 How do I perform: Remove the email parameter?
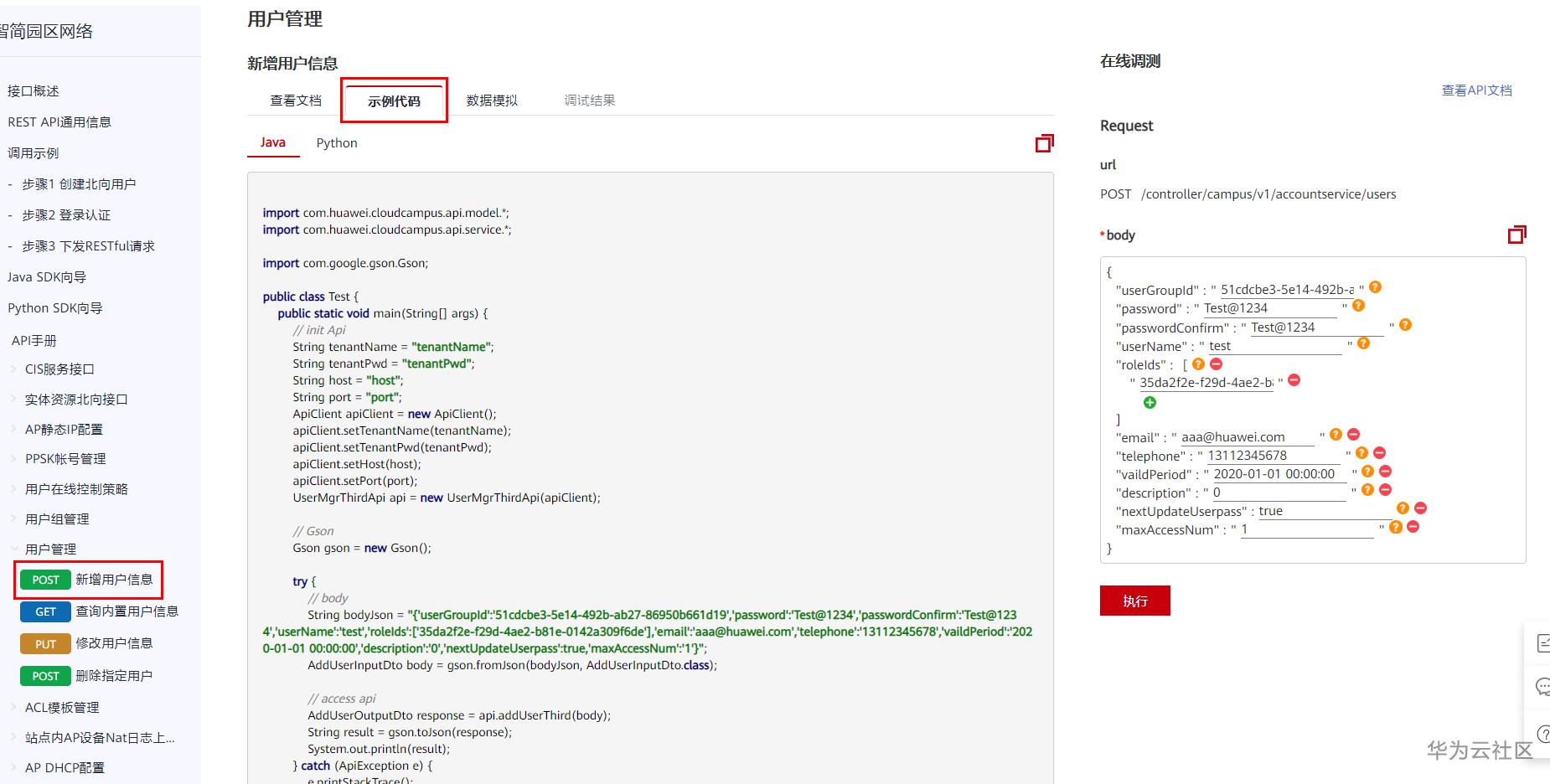coord(1353,435)
